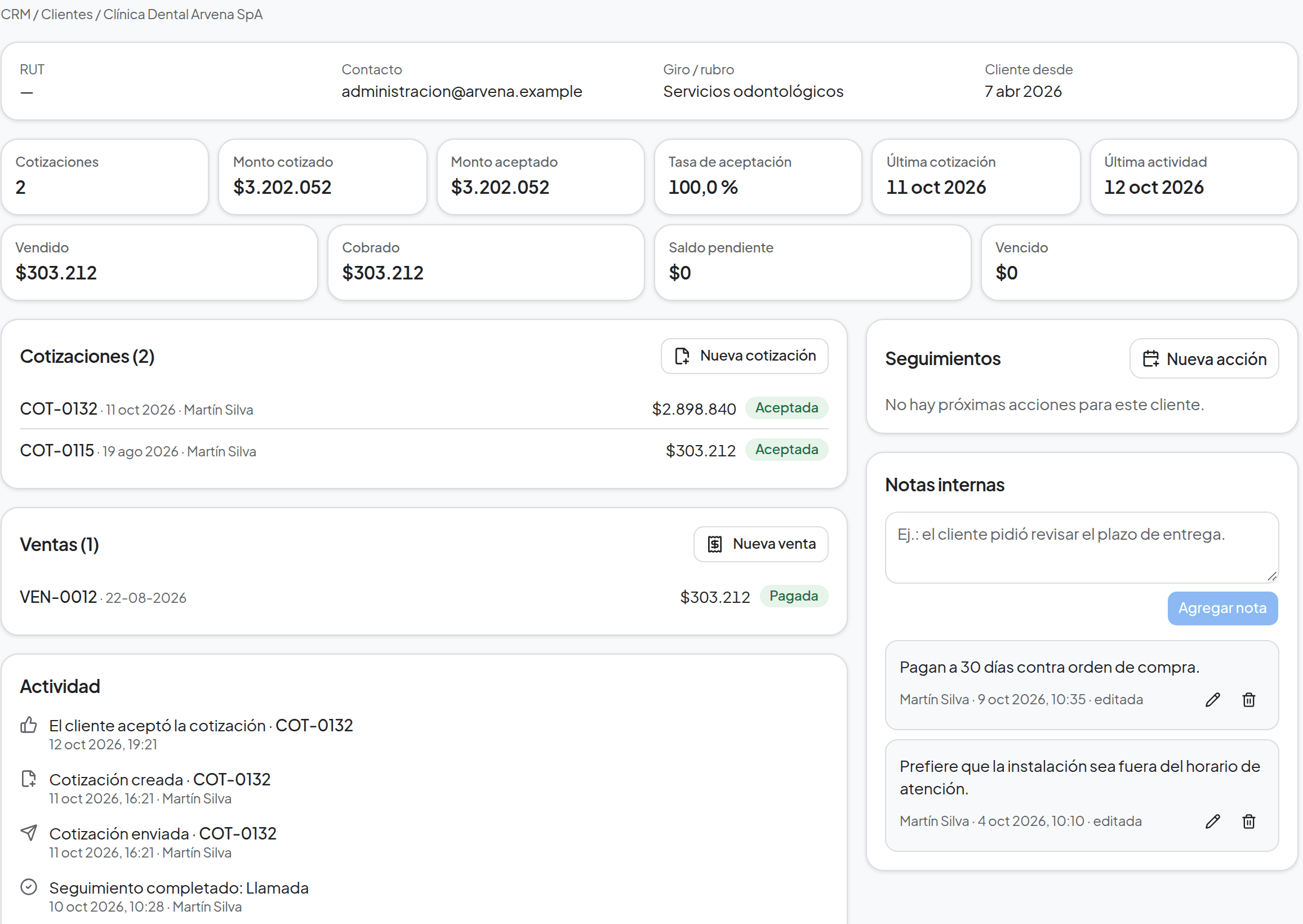Click the Cotizaciones count value 2
Image resolution: width=1303 pixels, height=924 pixels.
[x=20, y=187]
